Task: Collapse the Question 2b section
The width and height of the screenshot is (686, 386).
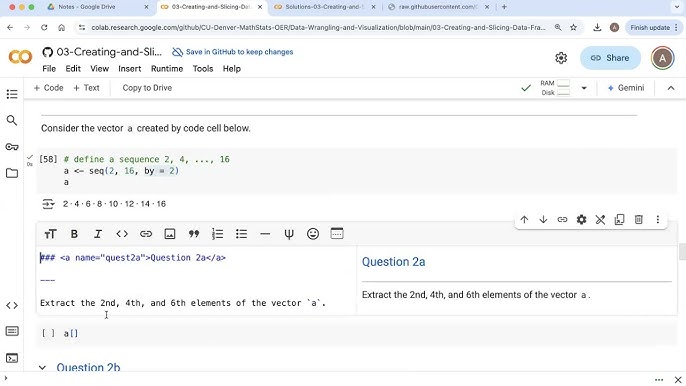Action: pos(42,368)
